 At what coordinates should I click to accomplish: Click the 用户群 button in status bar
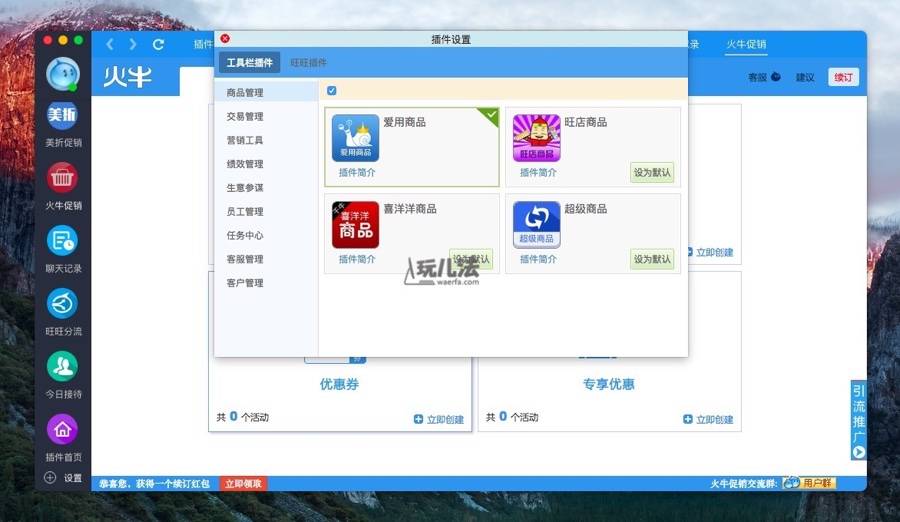(x=809, y=483)
